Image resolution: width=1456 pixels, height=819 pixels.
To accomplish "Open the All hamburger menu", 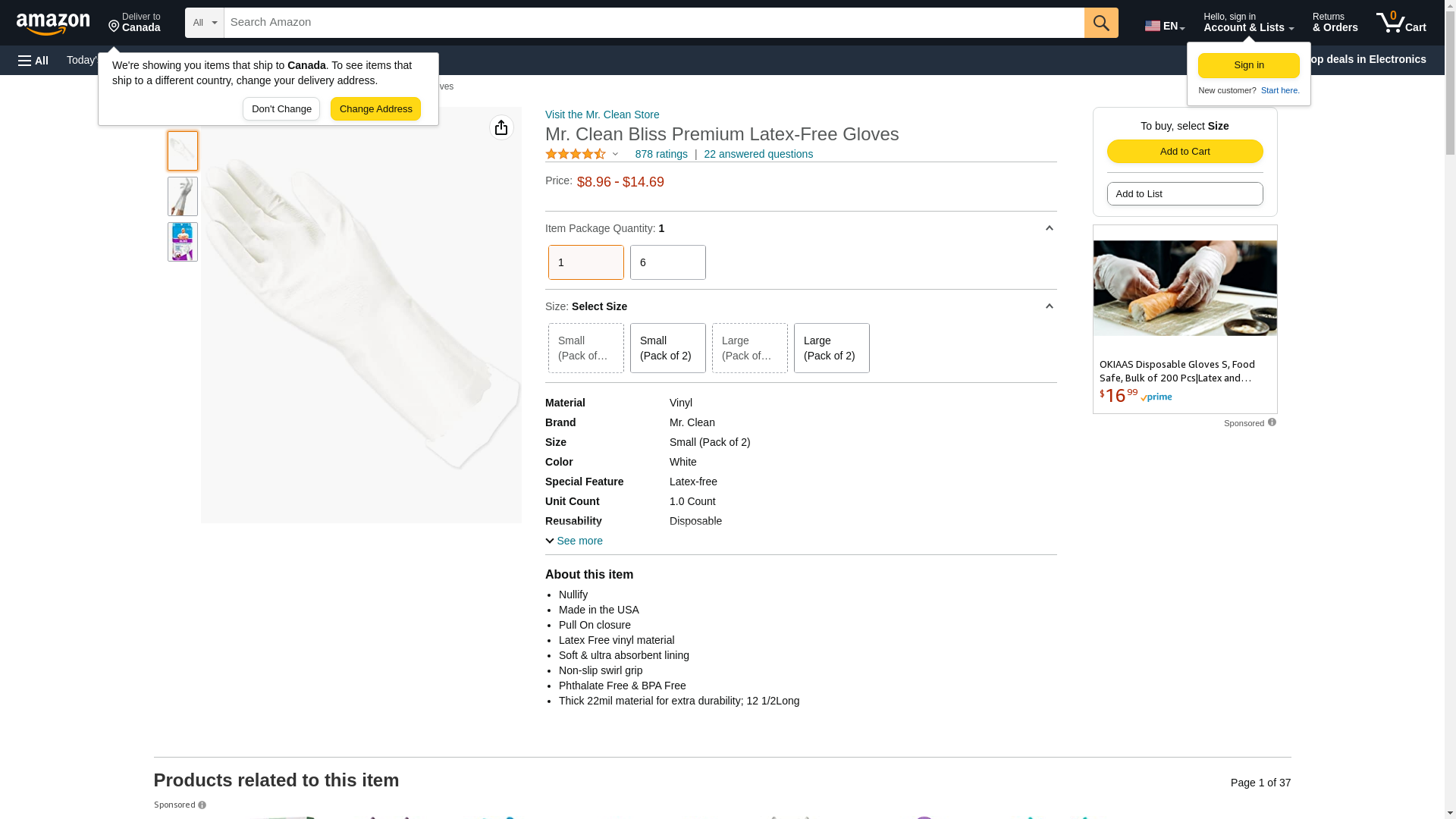I will click(33, 60).
